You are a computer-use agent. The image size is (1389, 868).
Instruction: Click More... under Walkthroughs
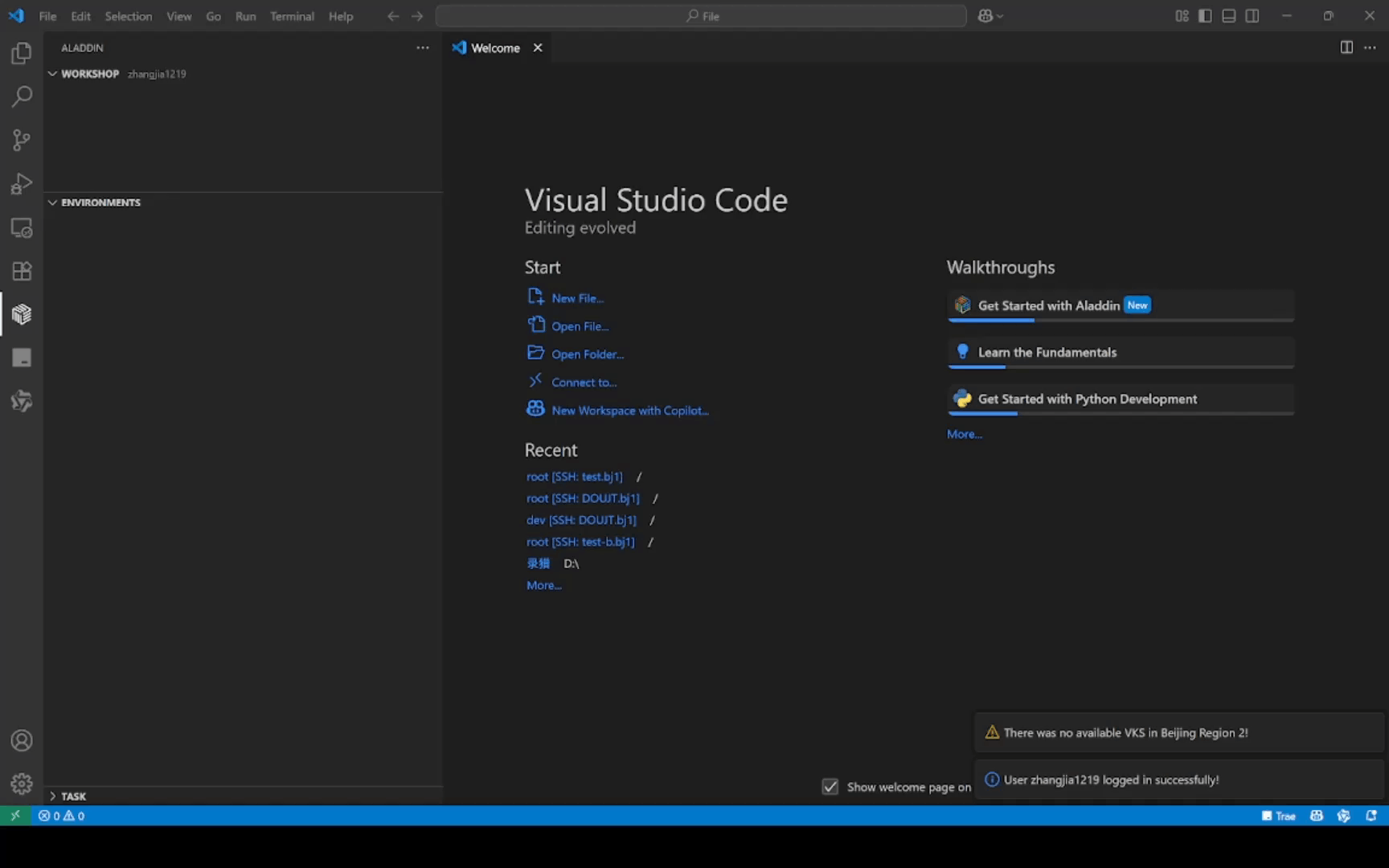(965, 434)
